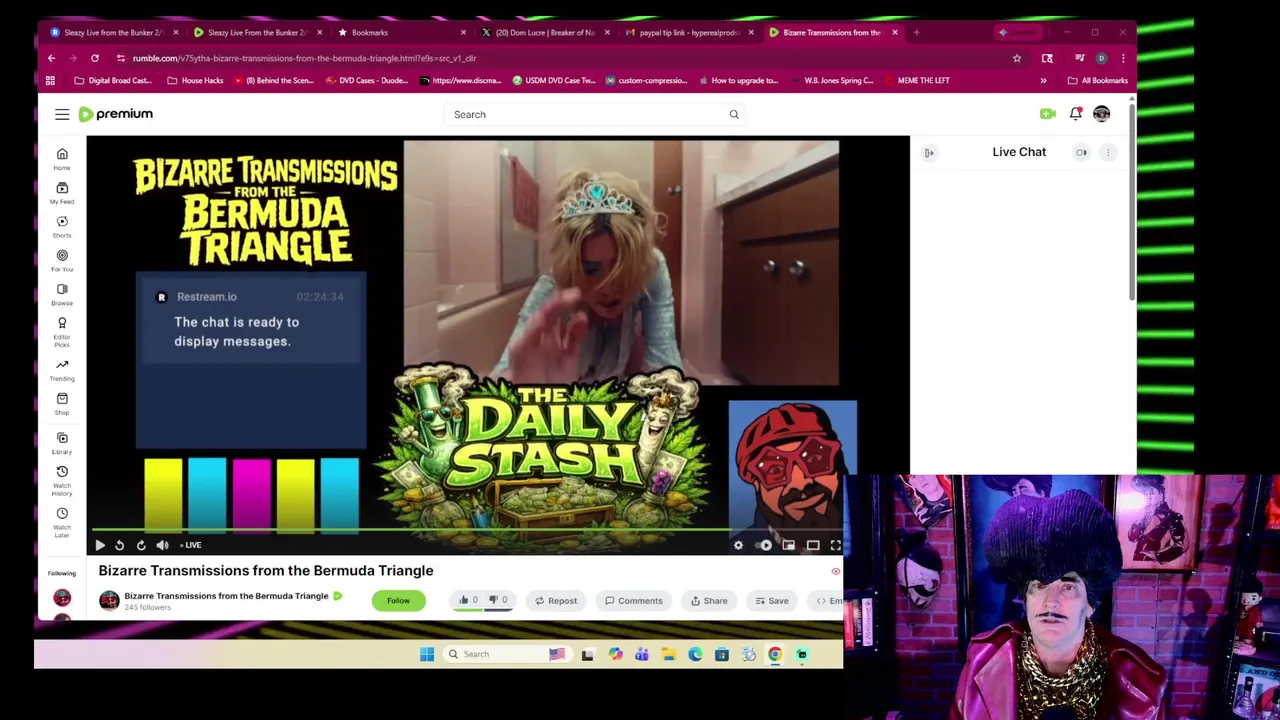The height and width of the screenshot is (720, 1280).
Task: Click the red viewers eye icon
Action: (836, 572)
